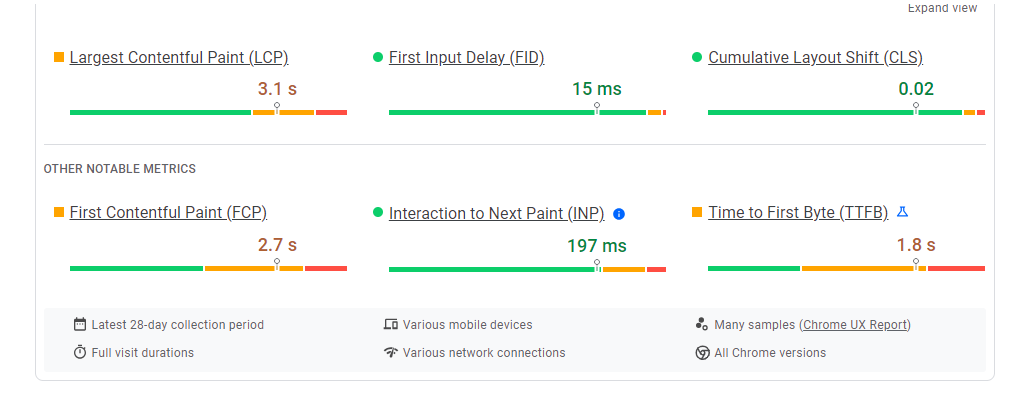This screenshot has width=1013, height=397.
Task: Click the devices icon beside Various mobile devices
Action: [x=390, y=324]
